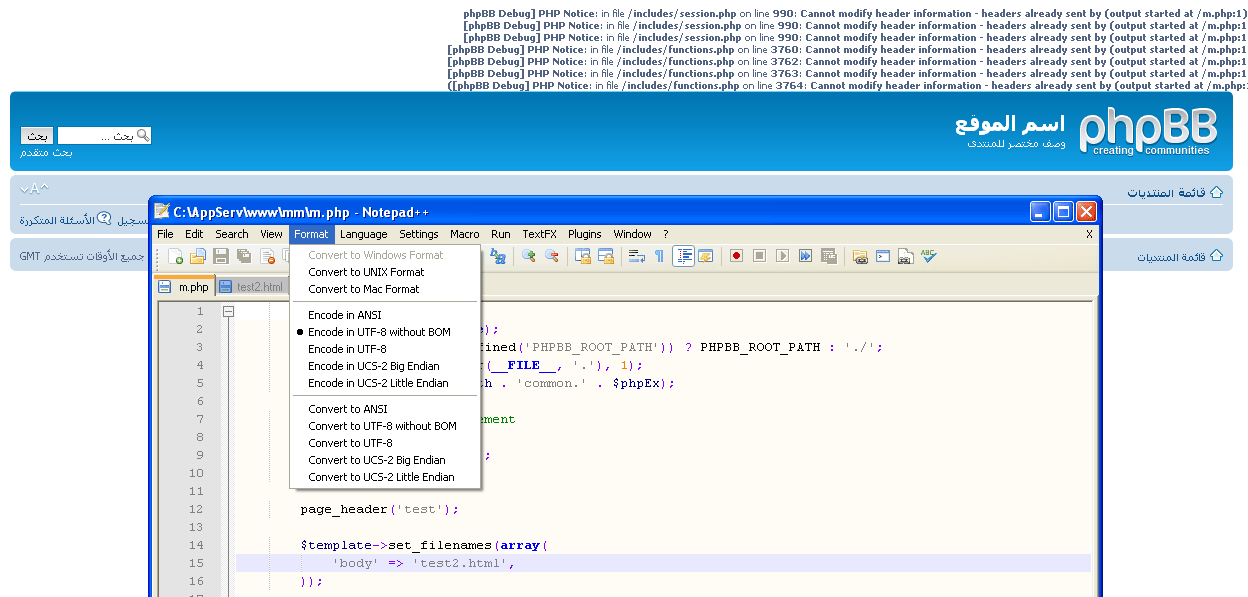Choose the Convert to UTF-8 entry

[x=350, y=443]
